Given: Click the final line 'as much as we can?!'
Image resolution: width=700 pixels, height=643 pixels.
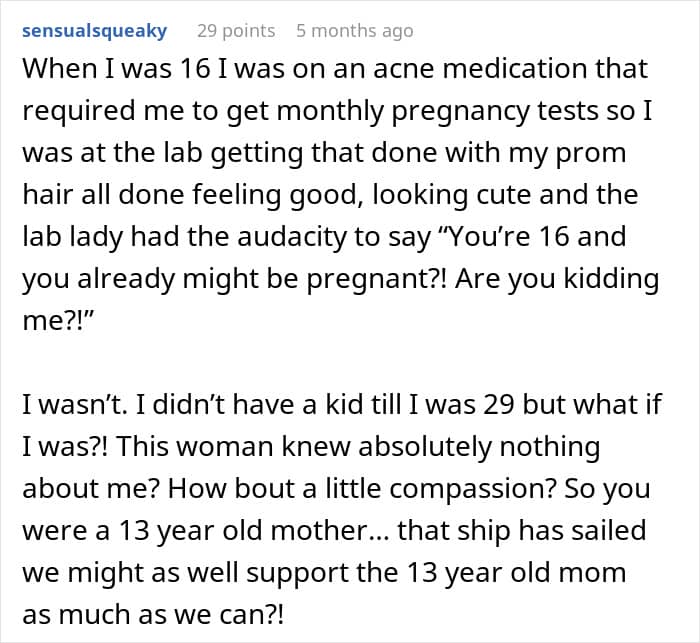Looking at the screenshot, I should (153, 614).
